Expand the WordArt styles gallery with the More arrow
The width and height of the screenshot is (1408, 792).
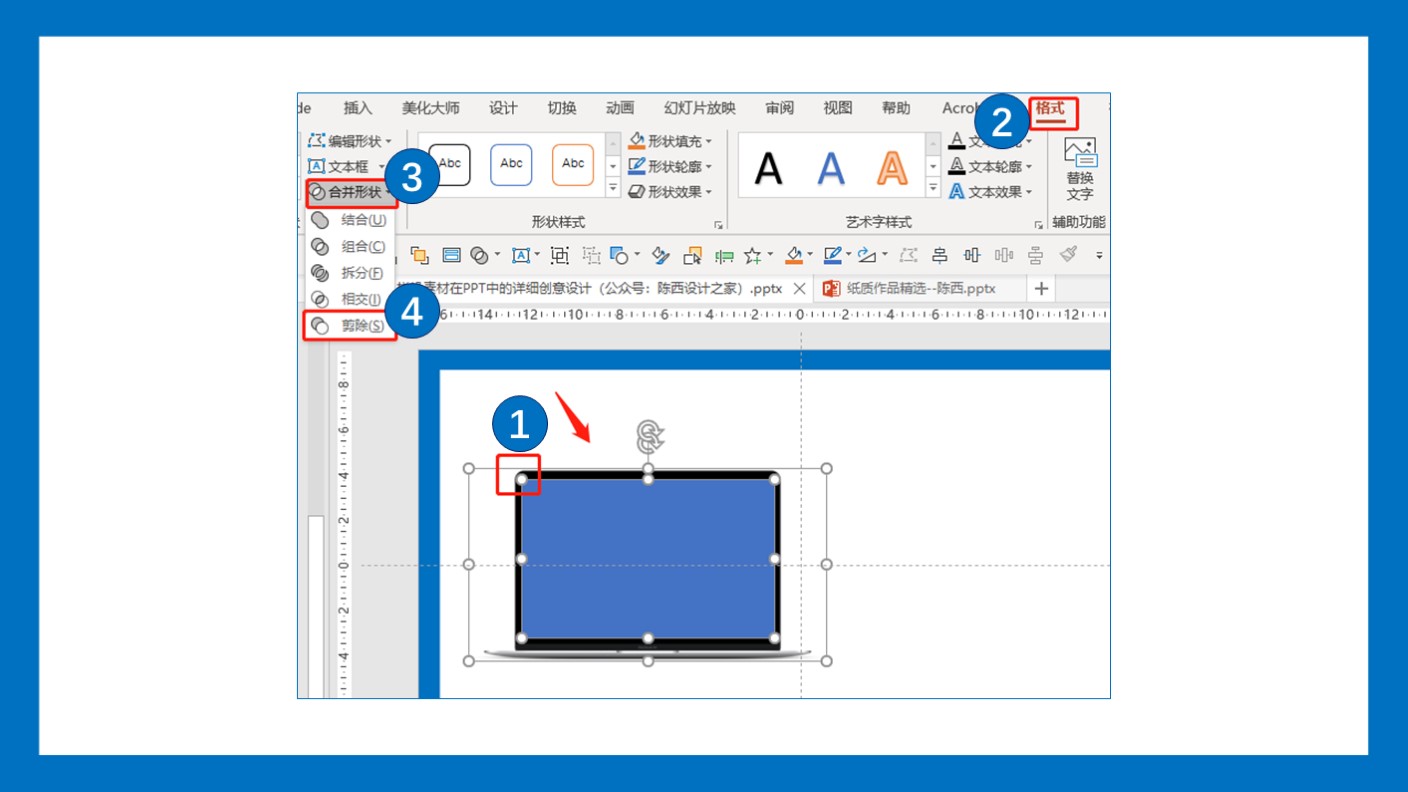click(933, 188)
